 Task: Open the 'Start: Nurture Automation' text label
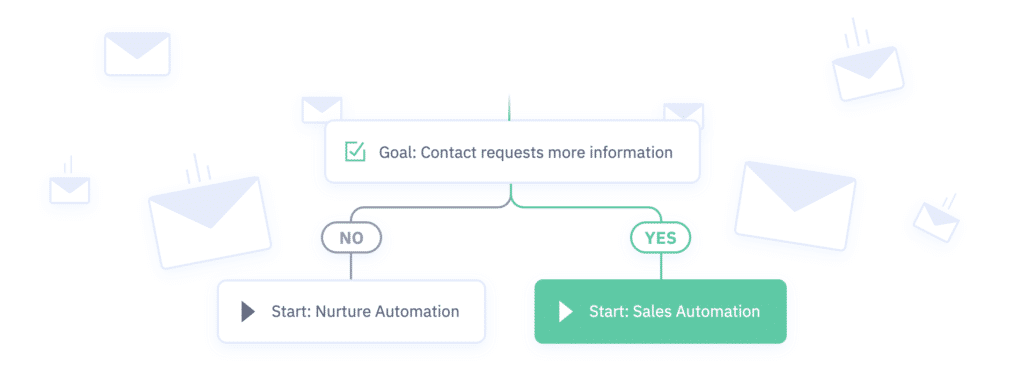tap(365, 311)
